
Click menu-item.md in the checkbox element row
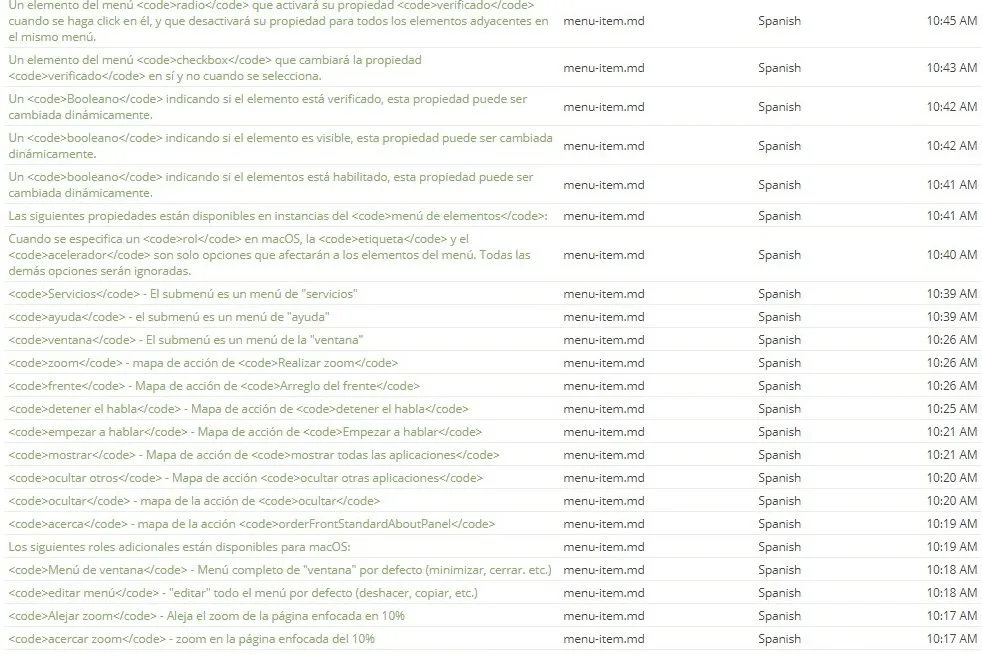604,68
